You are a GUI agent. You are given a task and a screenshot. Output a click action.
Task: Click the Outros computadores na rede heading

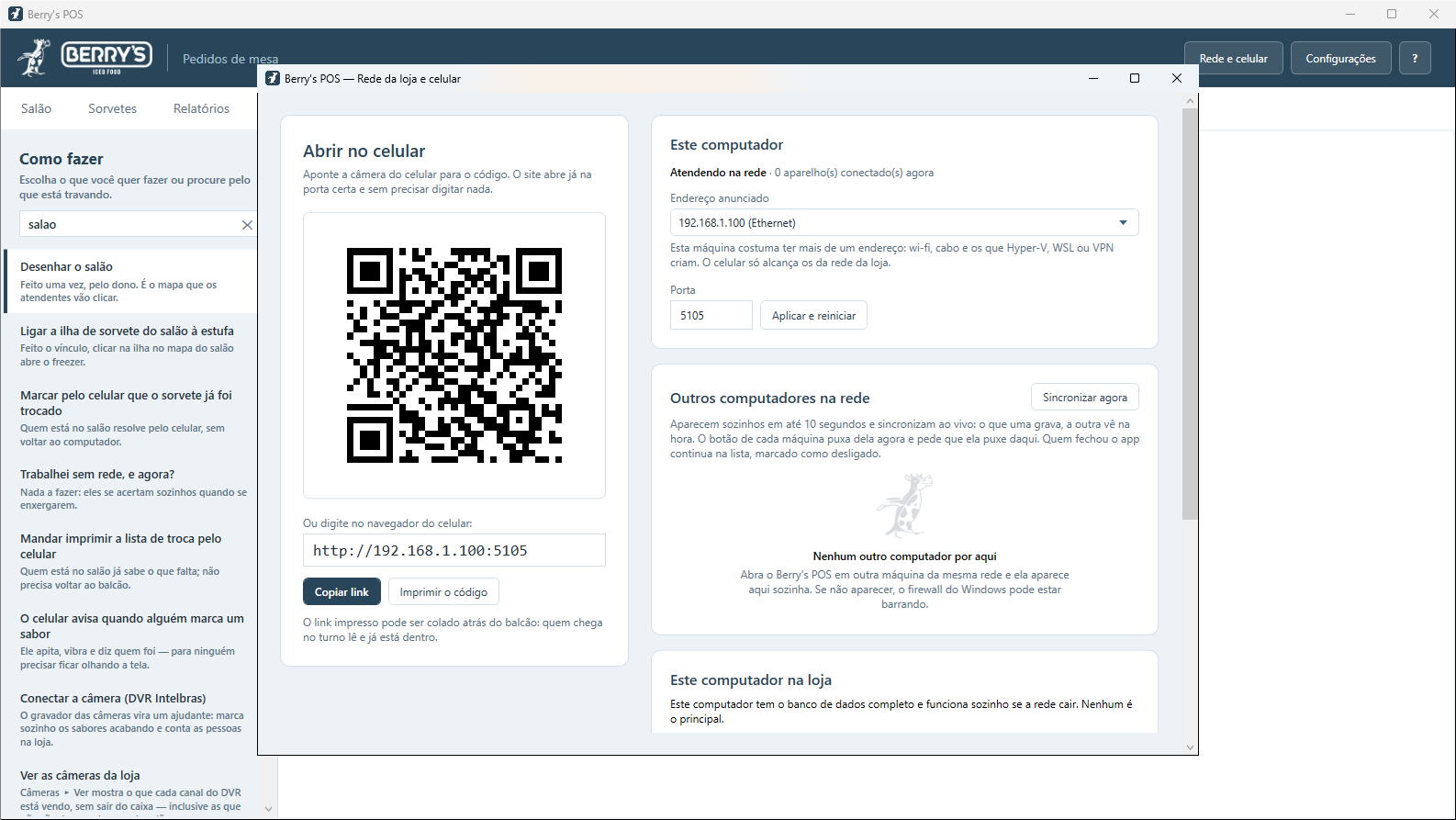770,399
